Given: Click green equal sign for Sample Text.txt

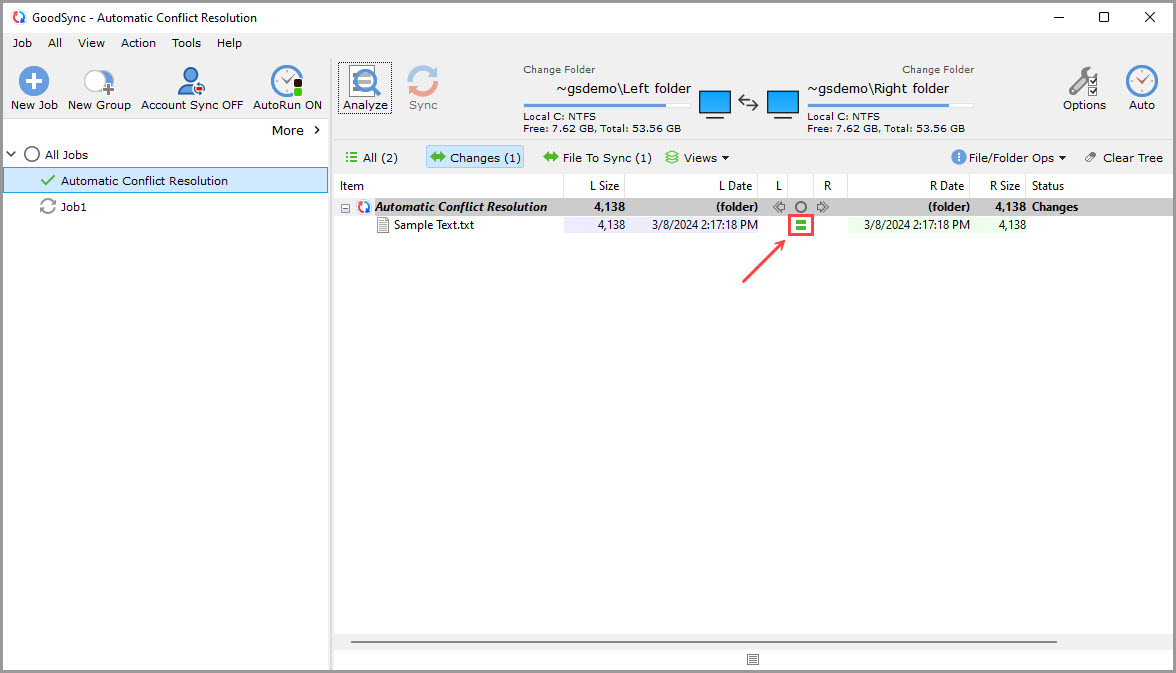Looking at the screenshot, I should tap(801, 225).
